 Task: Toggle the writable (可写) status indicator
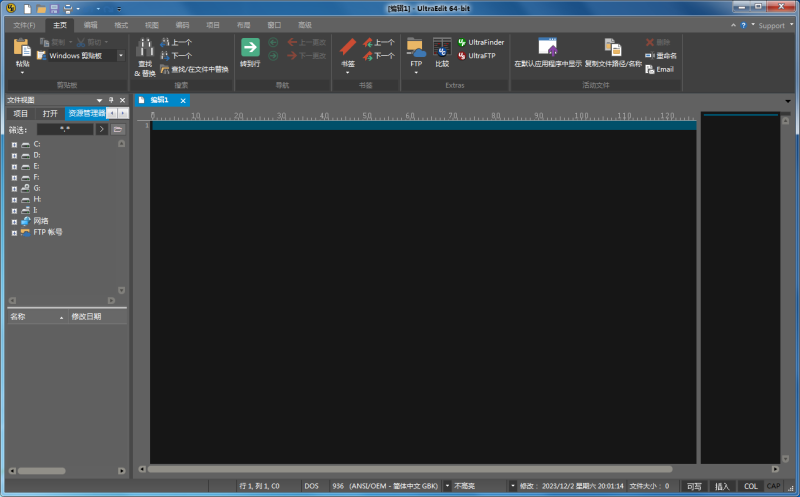pyautogui.click(x=693, y=486)
